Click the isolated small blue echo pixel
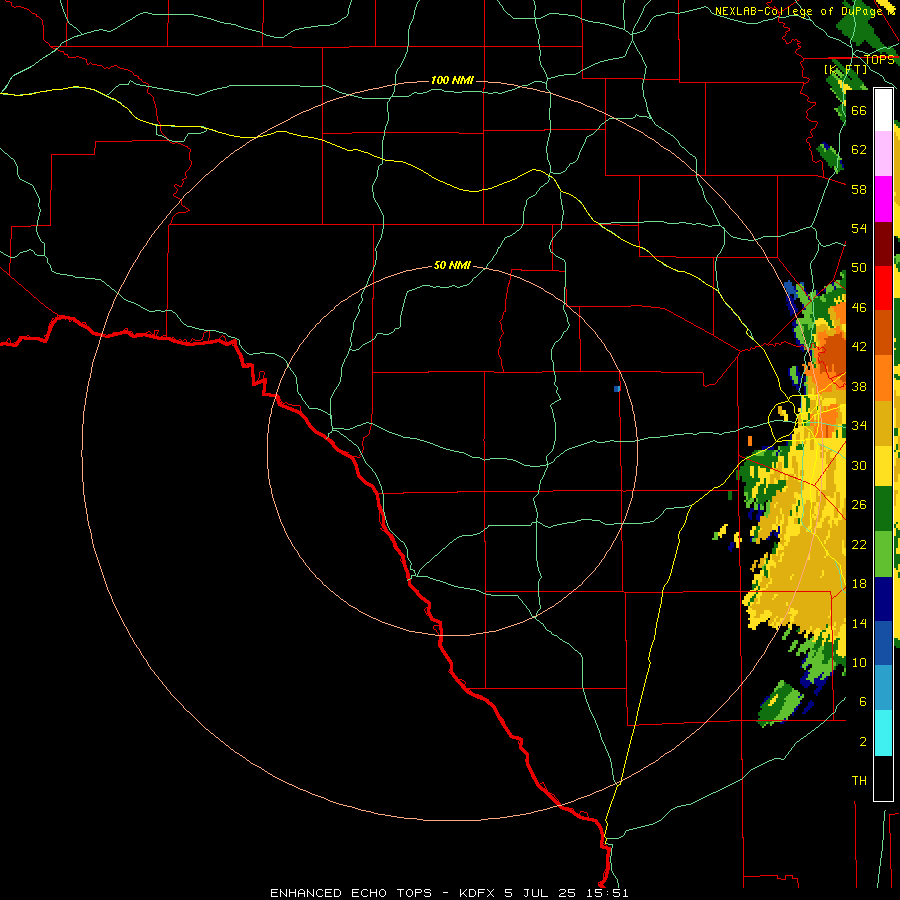900x900 pixels. [617, 389]
